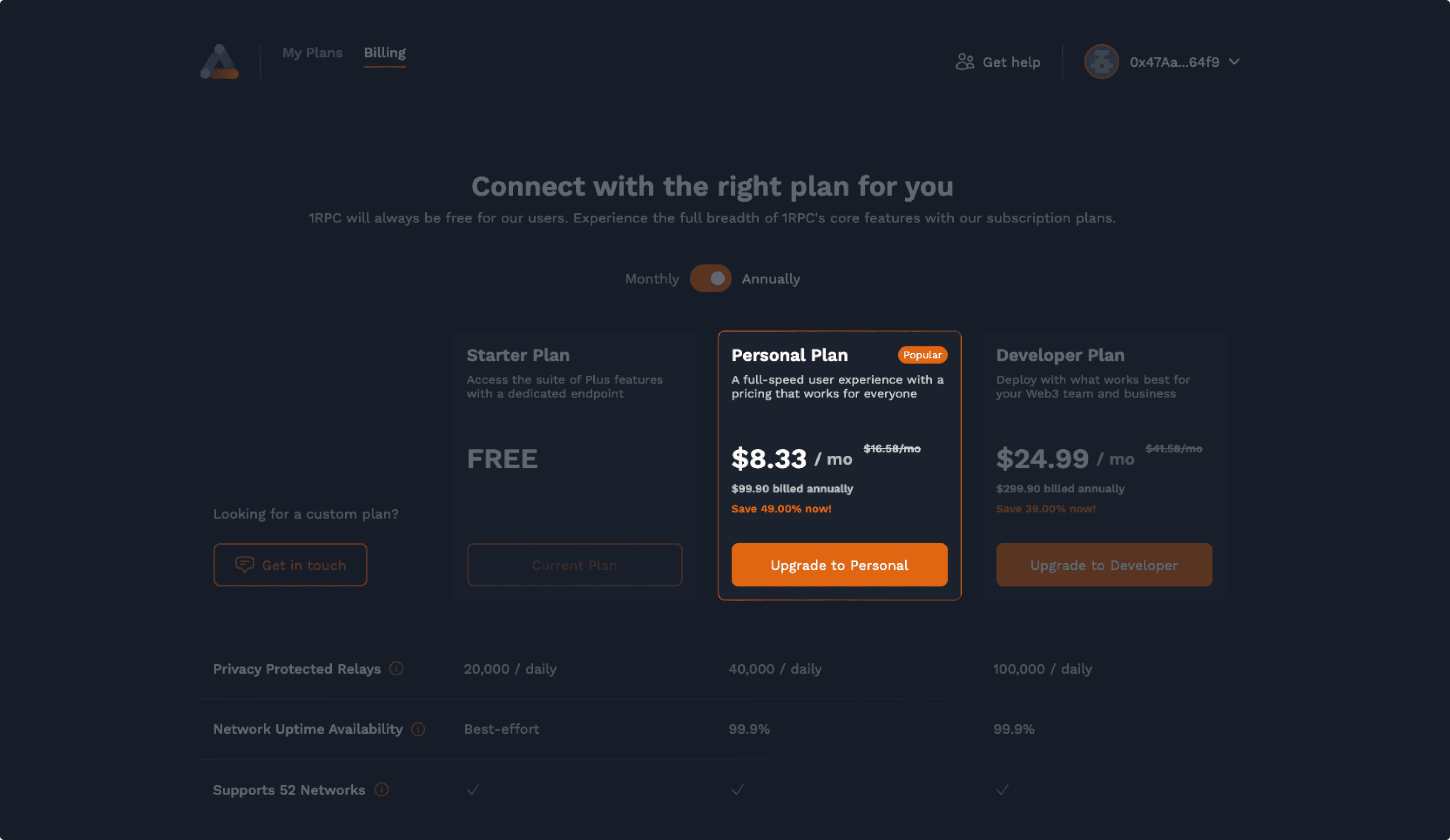Image resolution: width=1450 pixels, height=840 pixels.
Task: Click the 1RPC triangle logo
Action: point(219,62)
